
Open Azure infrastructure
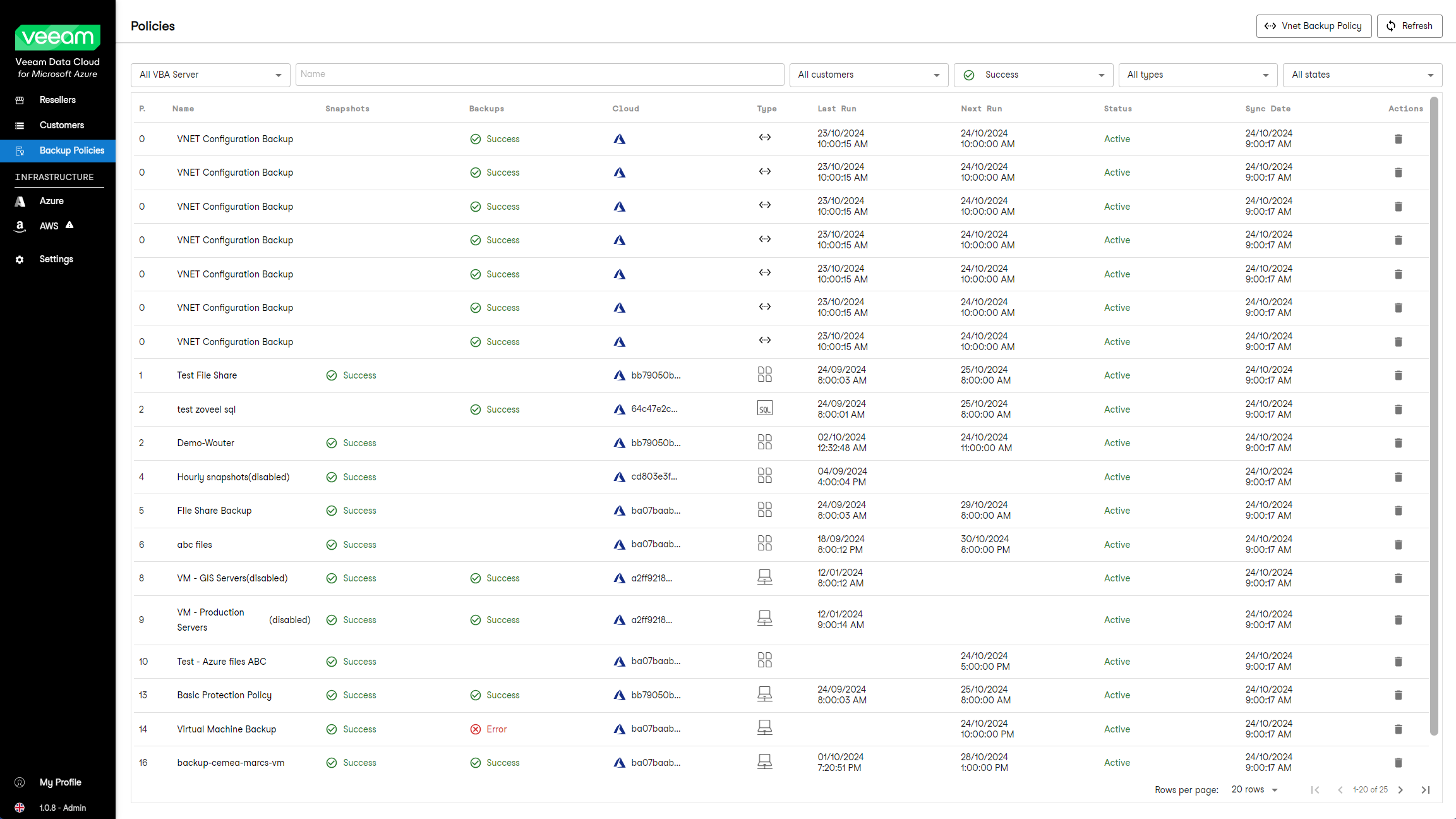coord(57,201)
